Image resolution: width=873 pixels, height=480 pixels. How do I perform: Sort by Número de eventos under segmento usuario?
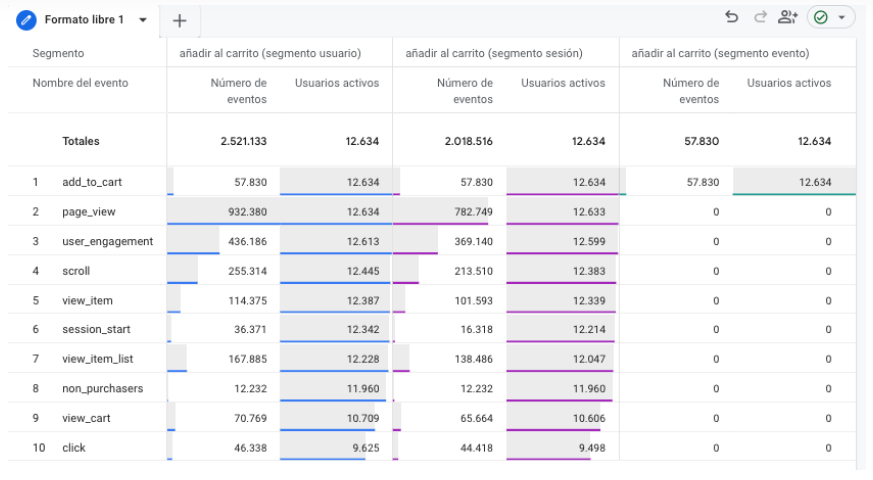pos(238,91)
